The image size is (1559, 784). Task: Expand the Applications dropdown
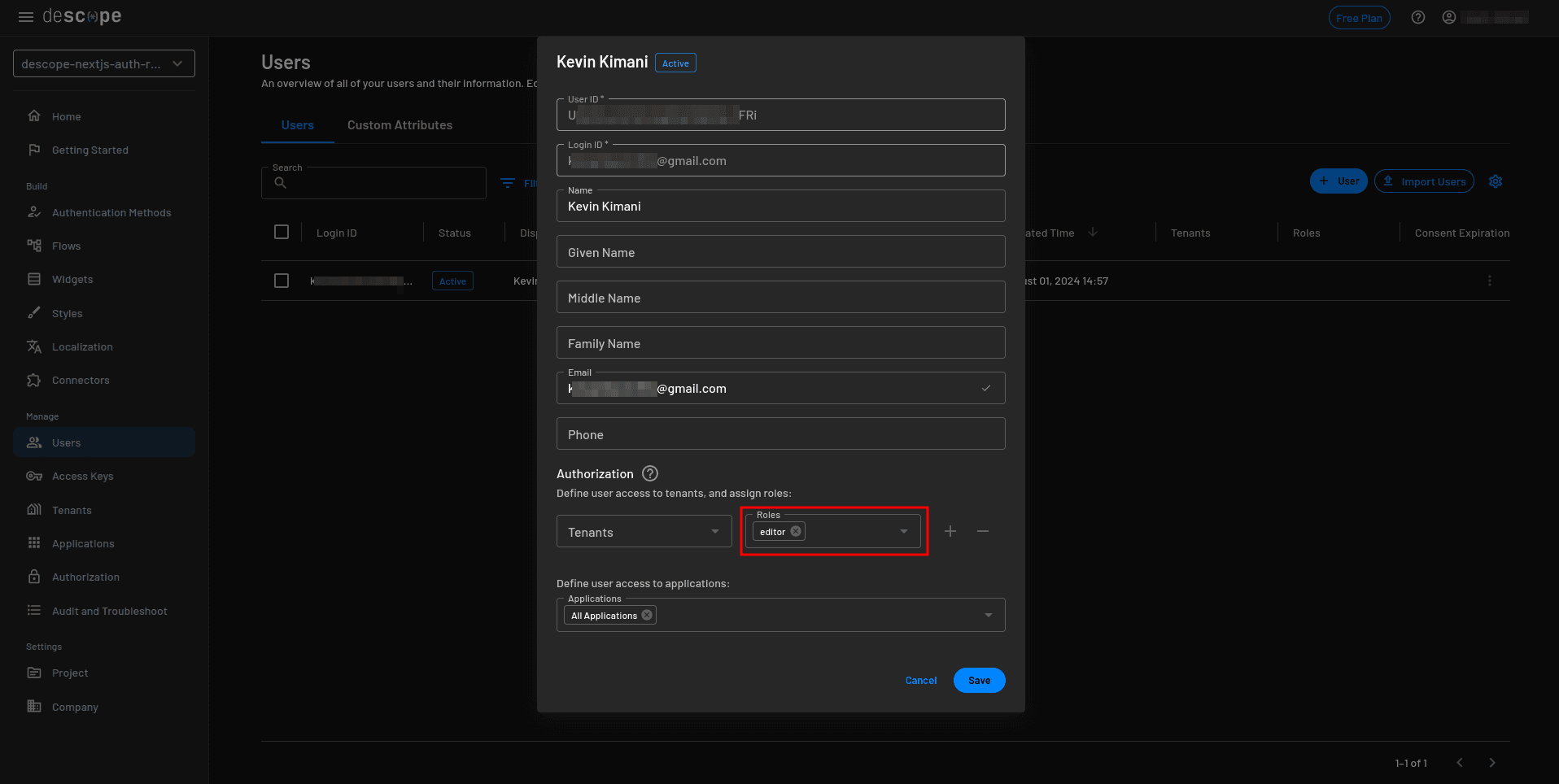click(988, 614)
